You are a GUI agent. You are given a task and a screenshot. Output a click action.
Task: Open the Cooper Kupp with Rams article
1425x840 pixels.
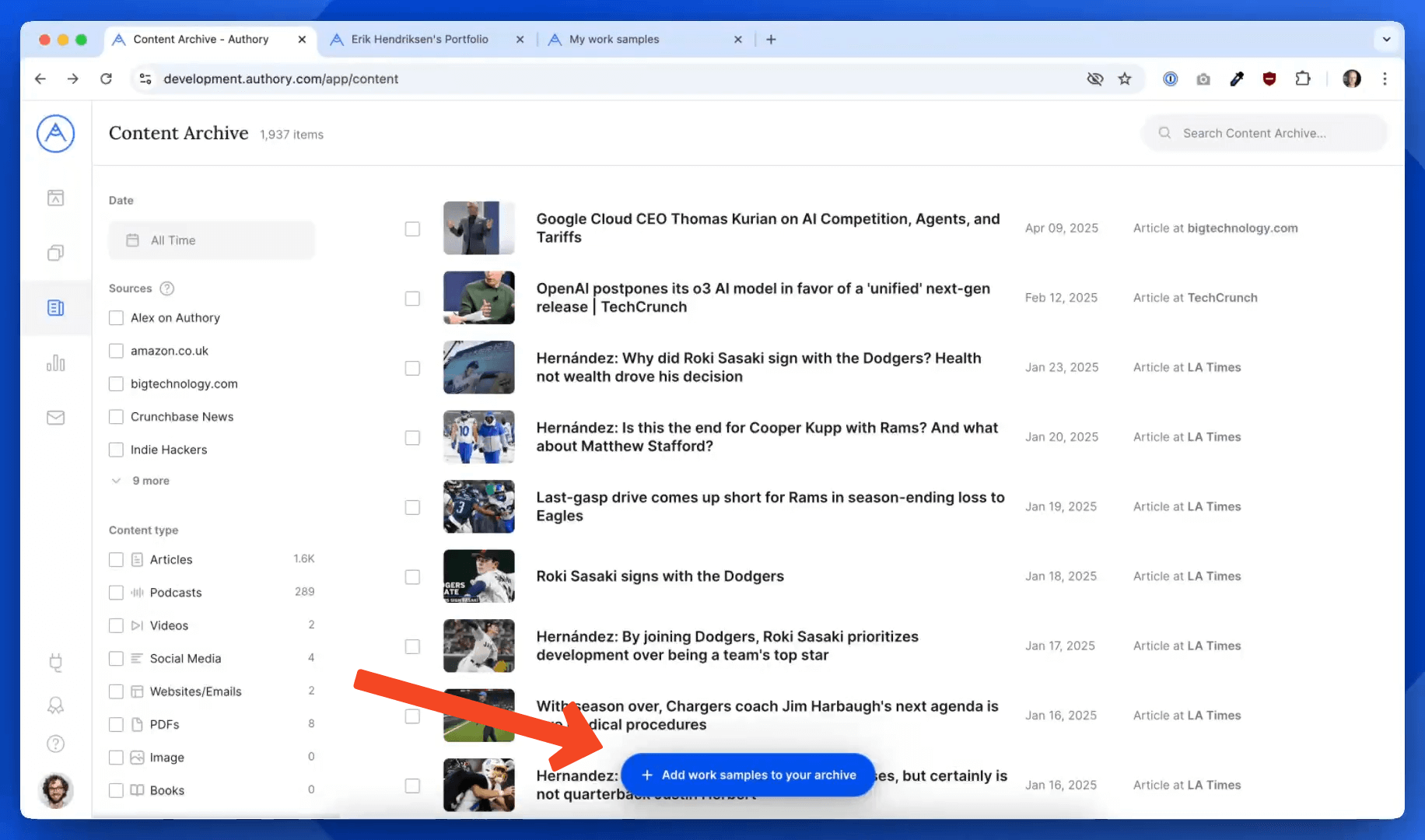(x=767, y=437)
